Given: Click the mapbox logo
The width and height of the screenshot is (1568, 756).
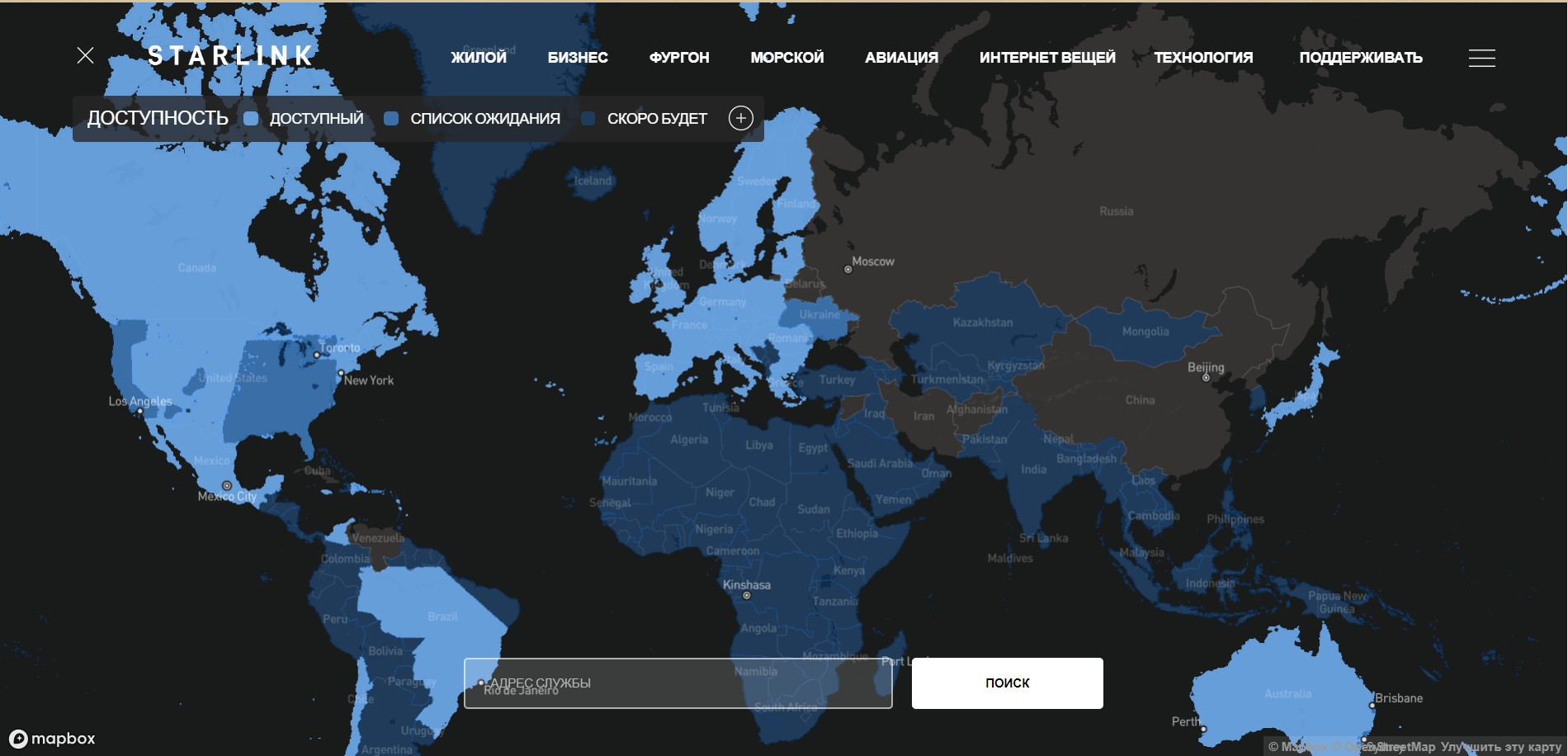Looking at the screenshot, I should [52, 739].
